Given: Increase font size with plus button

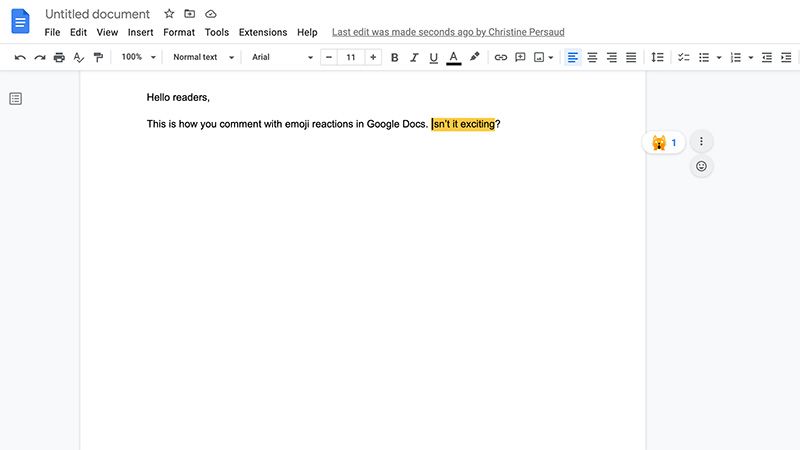Looking at the screenshot, I should [373, 57].
